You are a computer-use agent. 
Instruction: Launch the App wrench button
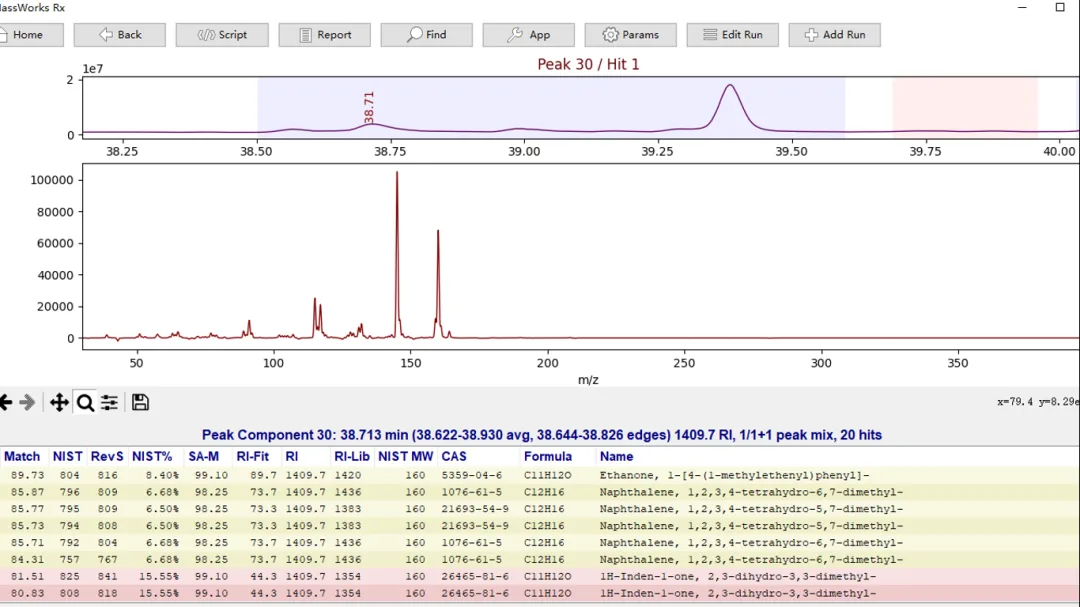click(x=528, y=35)
